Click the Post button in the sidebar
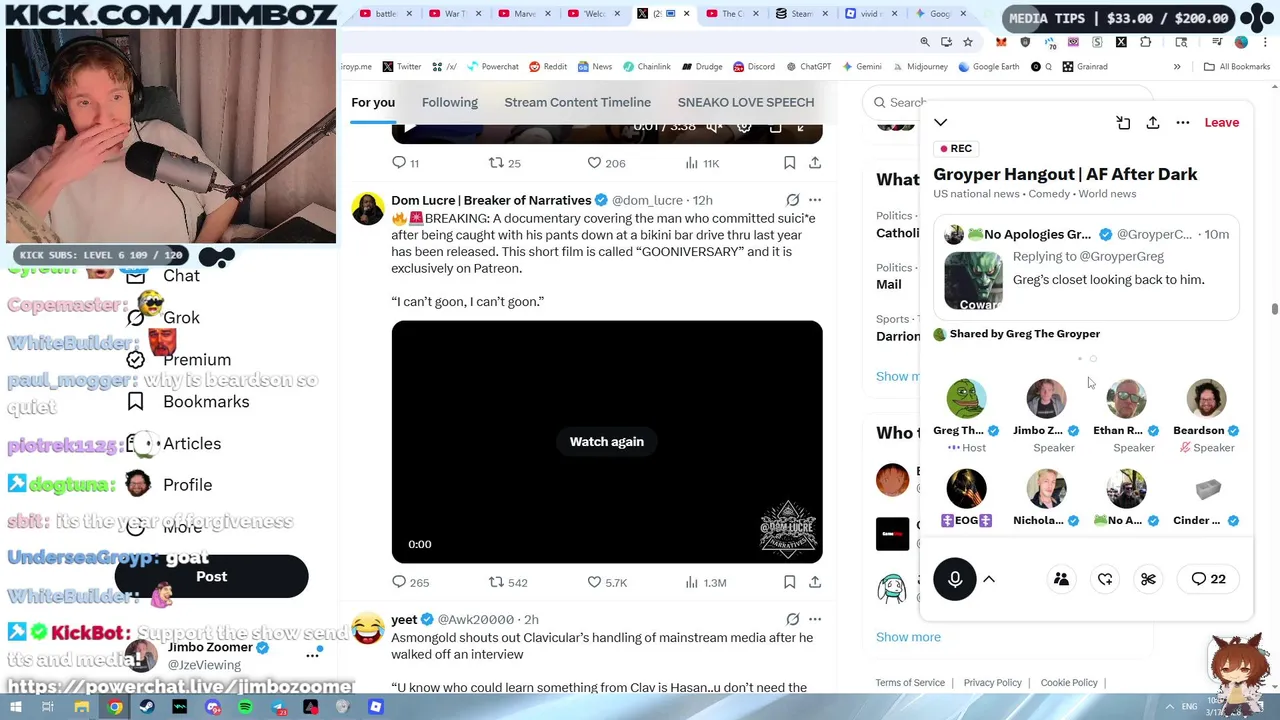 211,577
